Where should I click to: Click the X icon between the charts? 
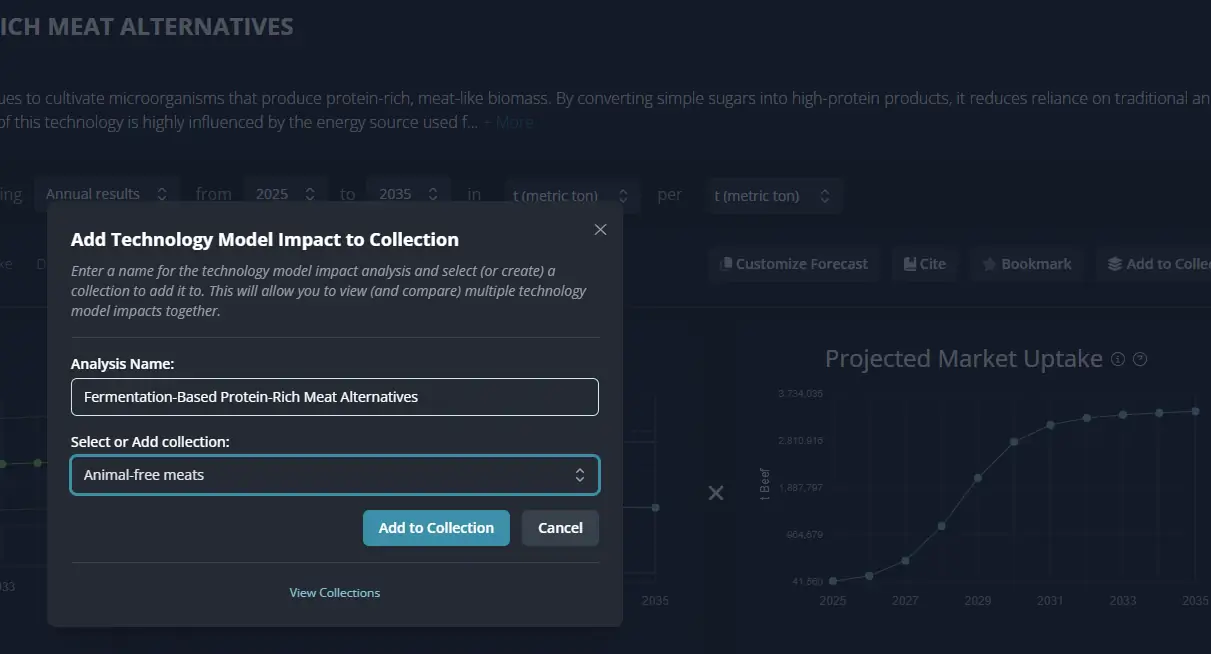tap(716, 493)
